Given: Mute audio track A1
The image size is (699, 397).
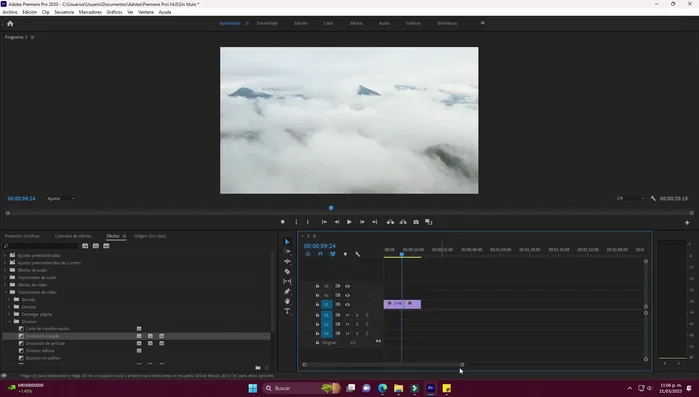Looking at the screenshot, I should [x=347, y=315].
